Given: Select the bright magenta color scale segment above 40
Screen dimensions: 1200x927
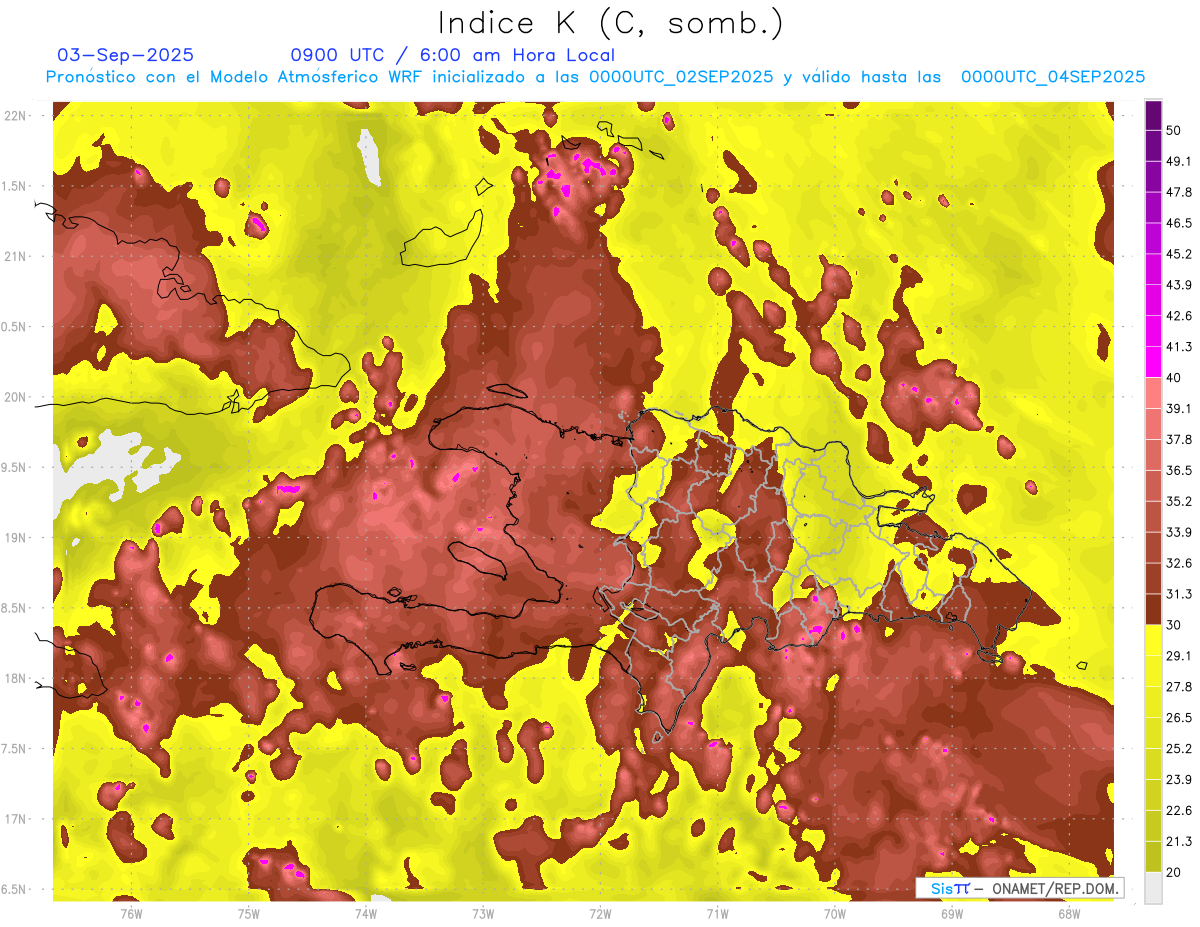Looking at the screenshot, I should [x=1153, y=362].
